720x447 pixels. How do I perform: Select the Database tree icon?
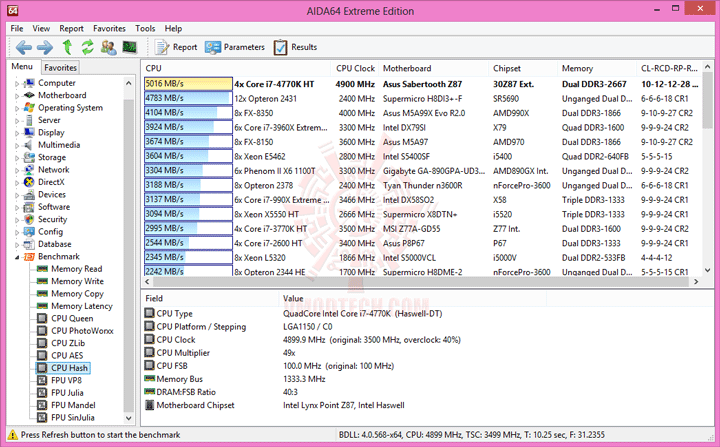(29, 244)
